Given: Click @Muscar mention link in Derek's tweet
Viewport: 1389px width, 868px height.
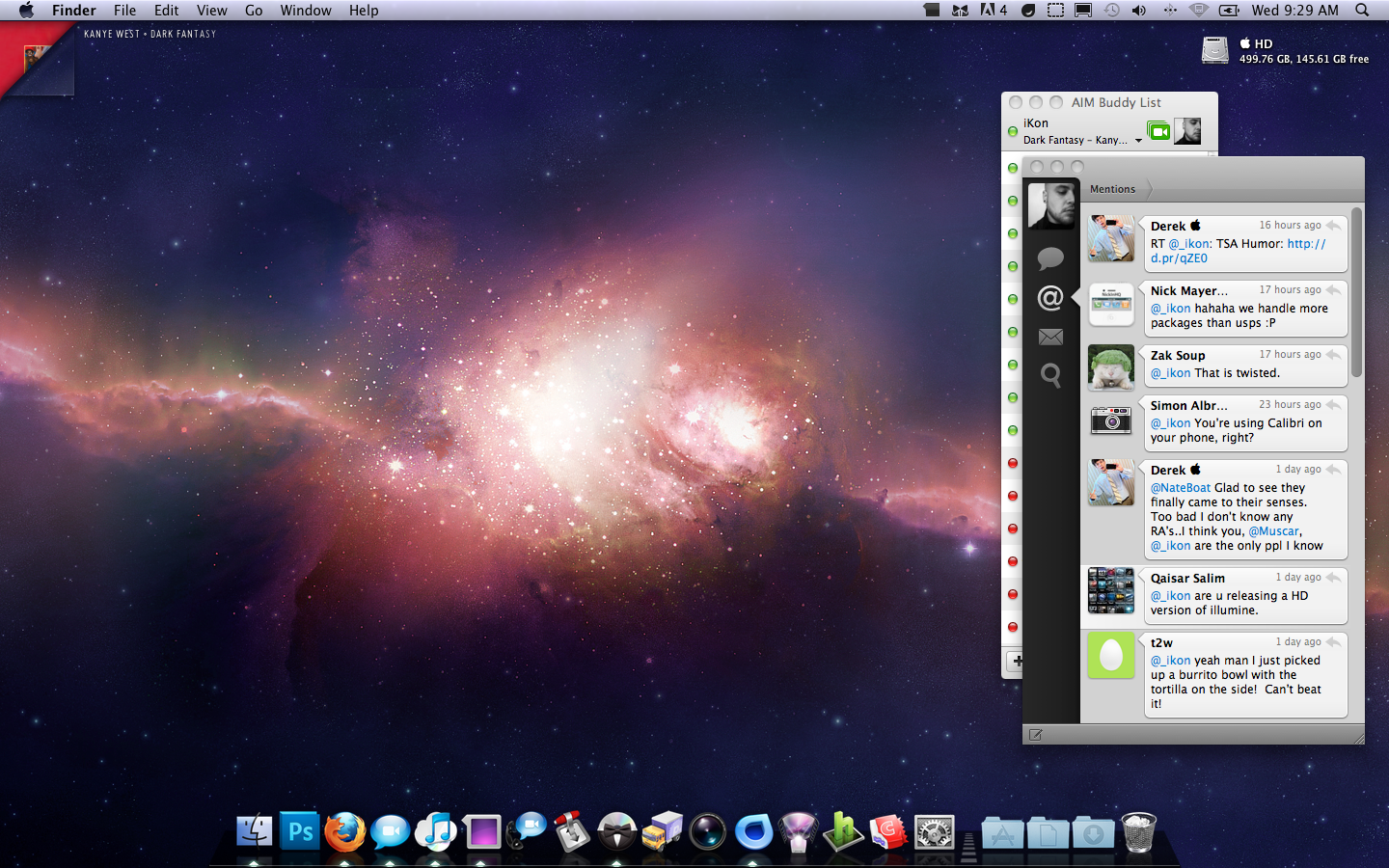Looking at the screenshot, I should click(x=1274, y=531).
